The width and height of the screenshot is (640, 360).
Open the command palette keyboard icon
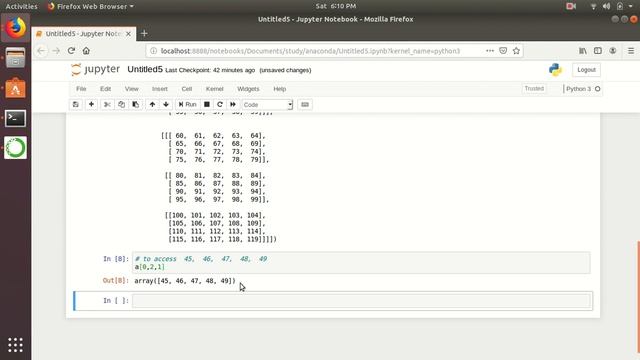click(x=305, y=104)
